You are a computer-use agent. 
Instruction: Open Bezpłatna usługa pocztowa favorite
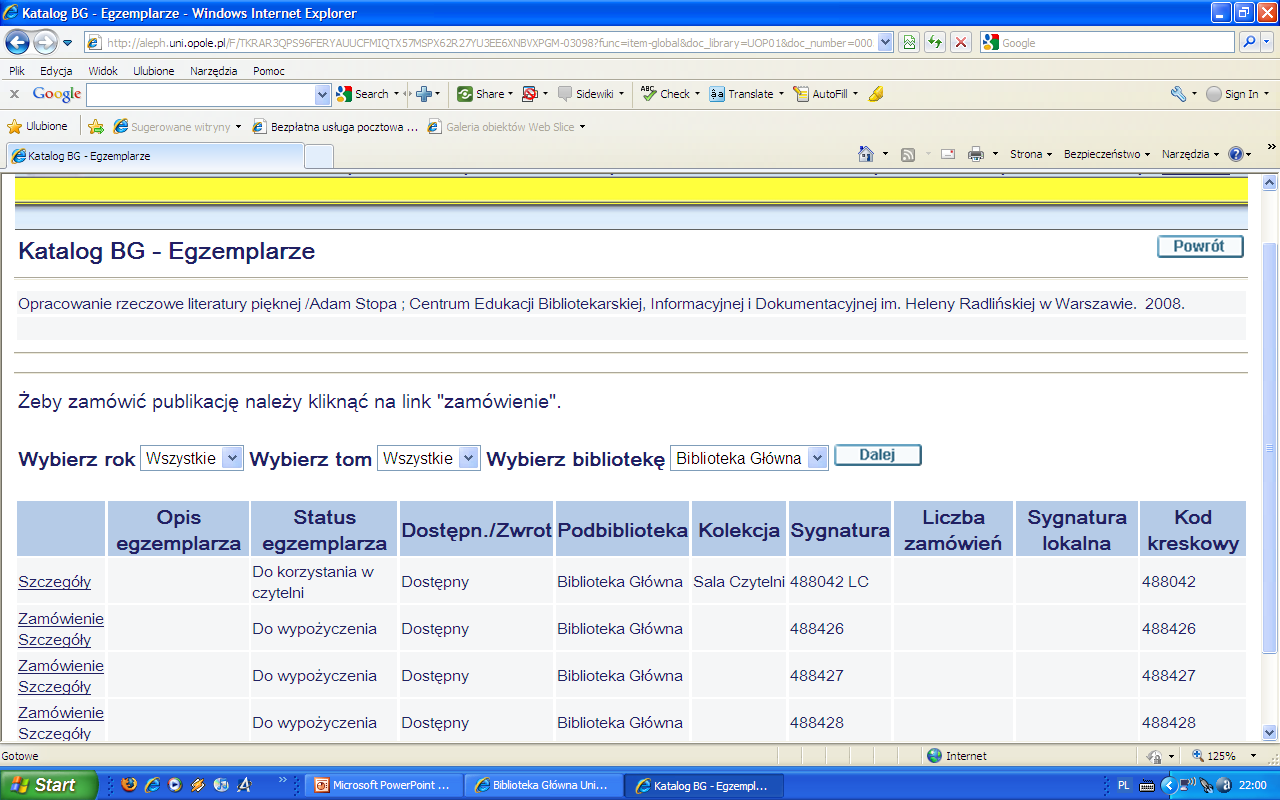coord(335,127)
